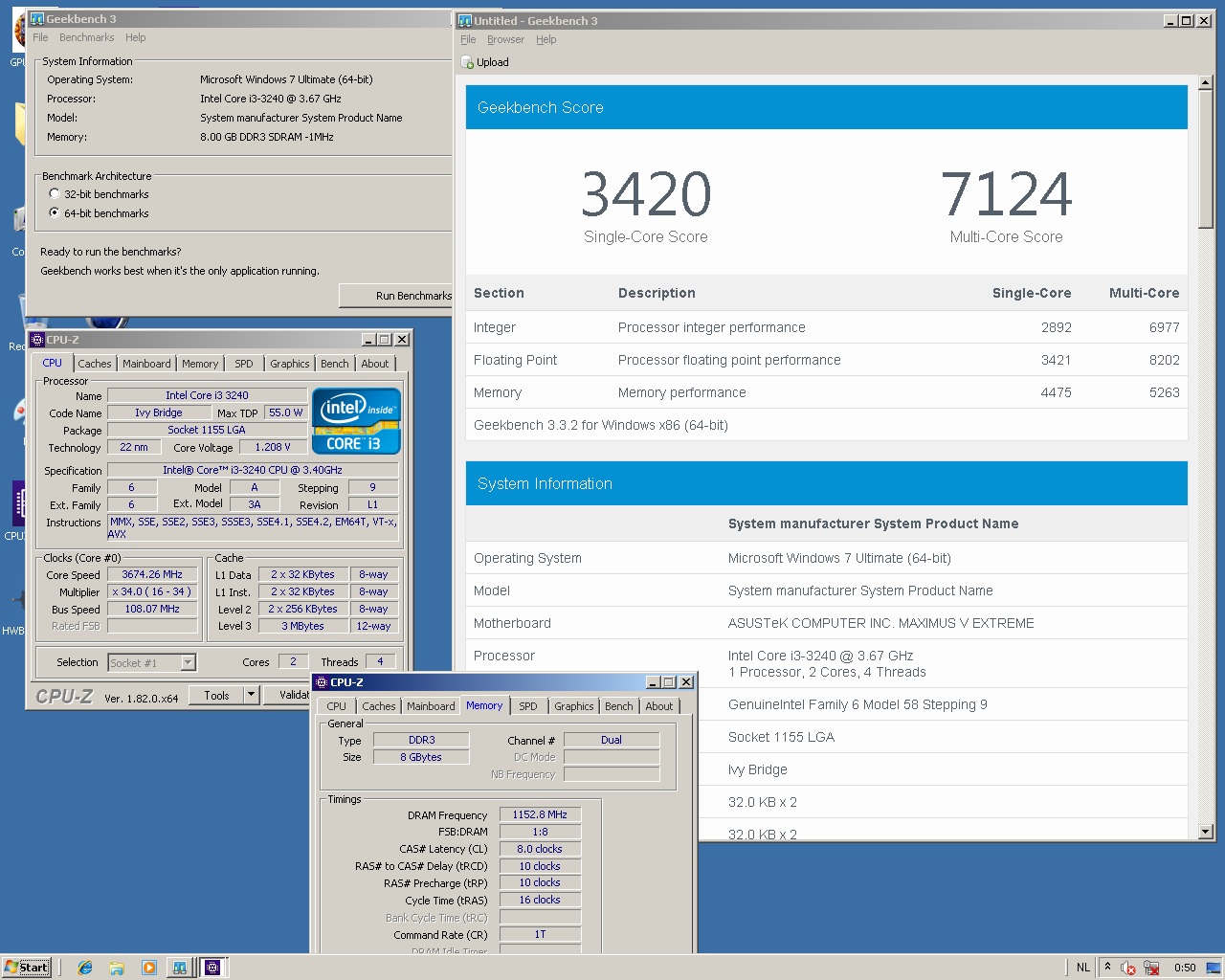Switch to Geekbench taskbar button
Image resolution: width=1225 pixels, height=980 pixels.
[179, 968]
